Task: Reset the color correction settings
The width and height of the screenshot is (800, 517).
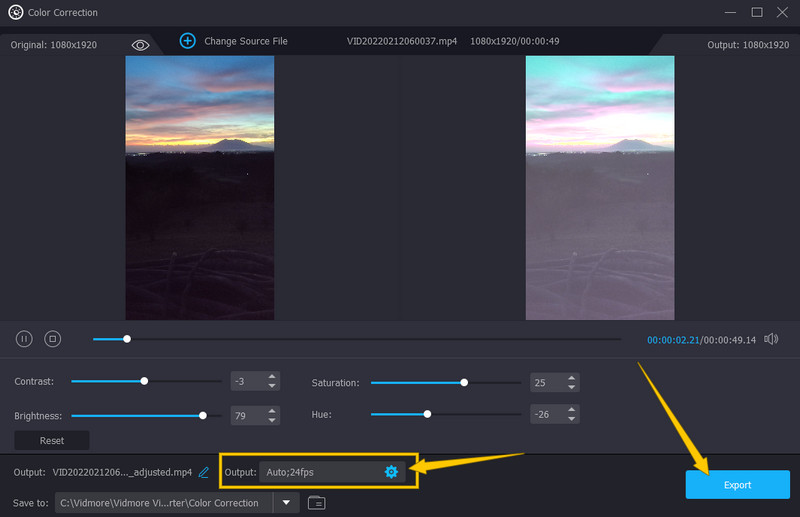Action: point(52,440)
